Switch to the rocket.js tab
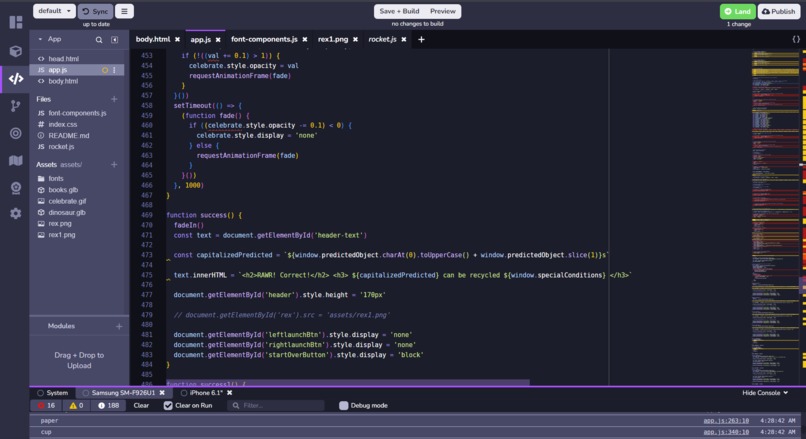The height and width of the screenshot is (439, 806). click(382, 39)
